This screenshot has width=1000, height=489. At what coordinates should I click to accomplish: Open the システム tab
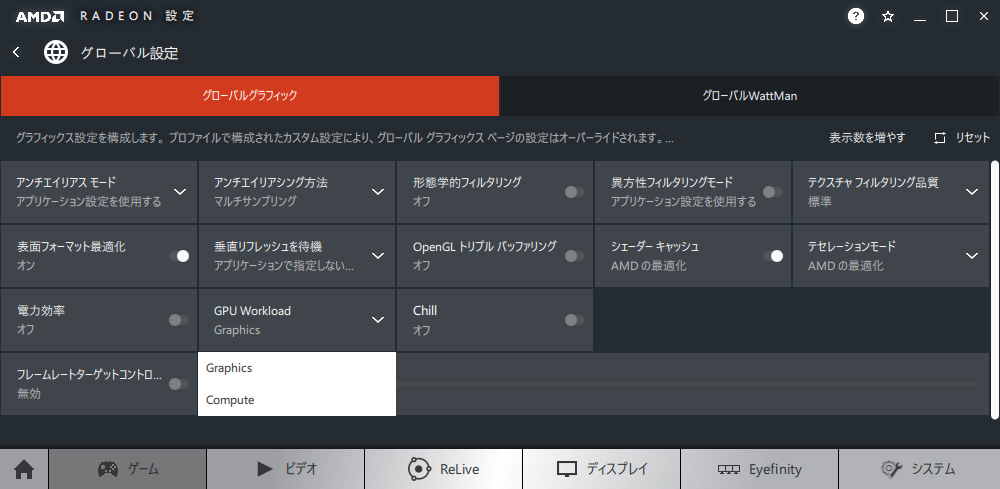[919, 469]
